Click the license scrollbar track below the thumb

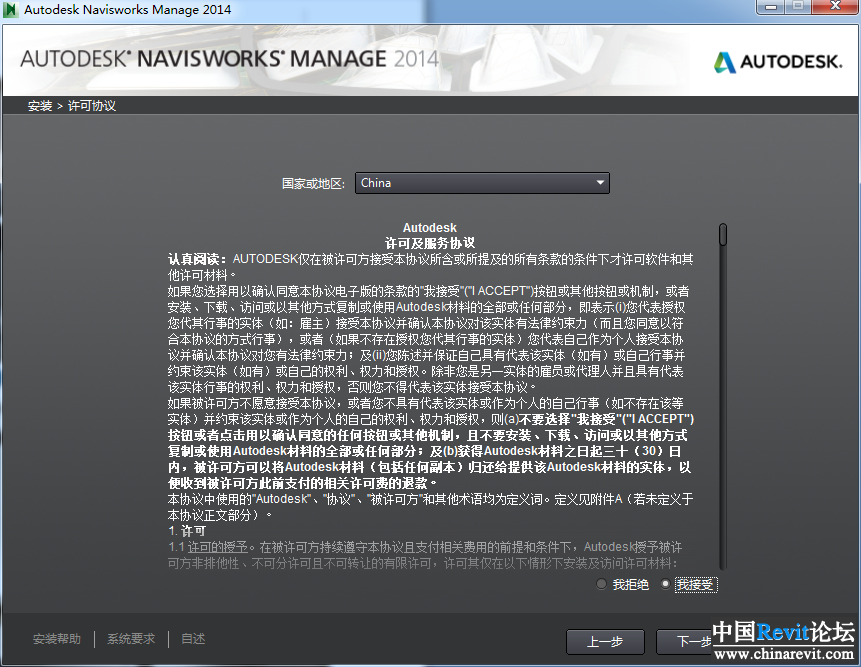(723, 420)
